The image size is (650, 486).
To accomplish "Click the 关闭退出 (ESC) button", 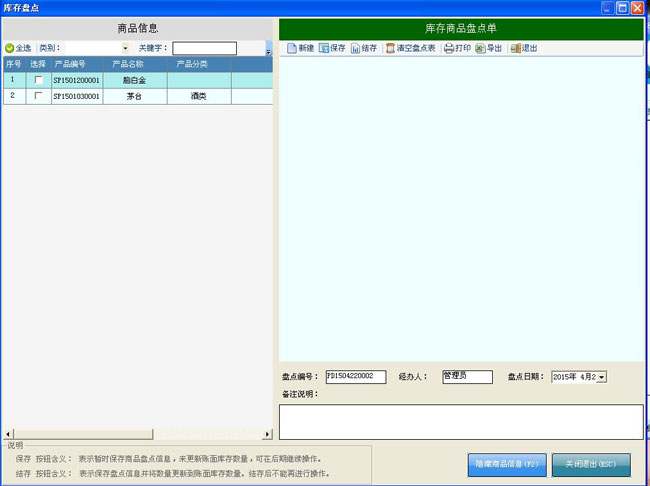I will click(x=591, y=463).
